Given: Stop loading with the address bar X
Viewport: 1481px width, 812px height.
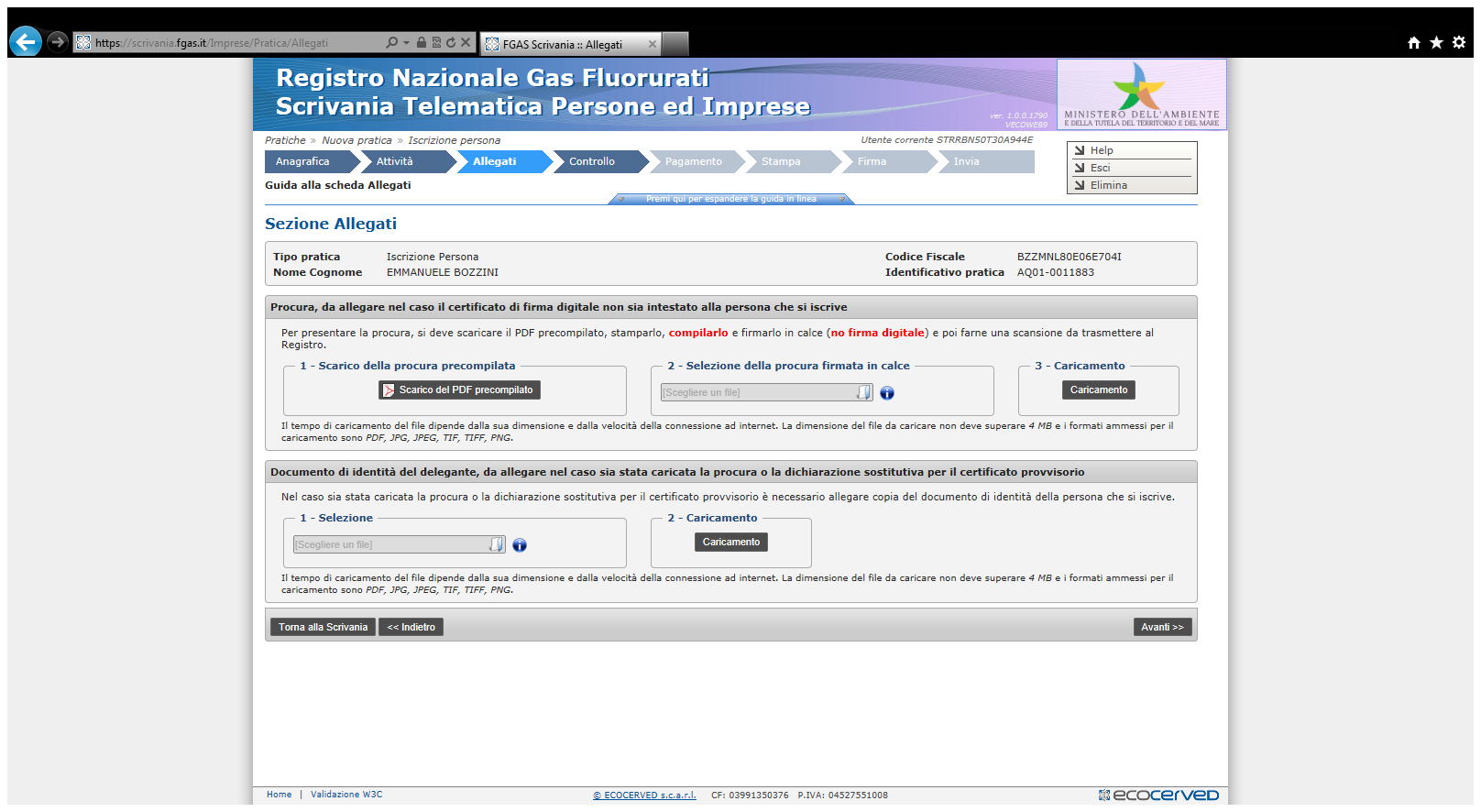Looking at the screenshot, I should [466, 42].
